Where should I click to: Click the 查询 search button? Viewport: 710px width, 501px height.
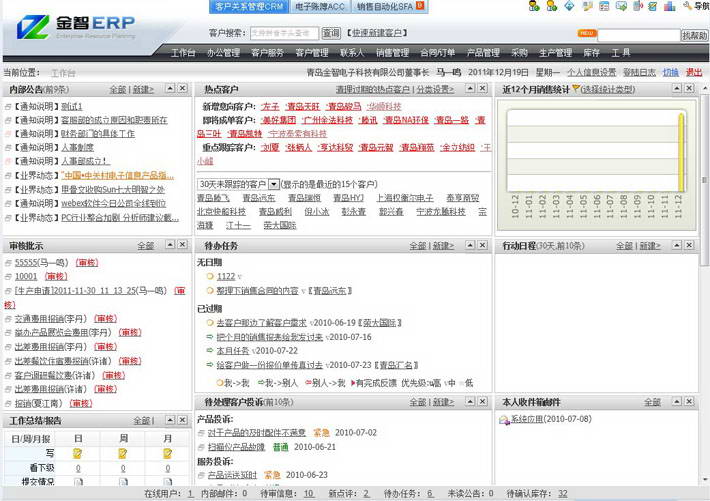[x=331, y=33]
